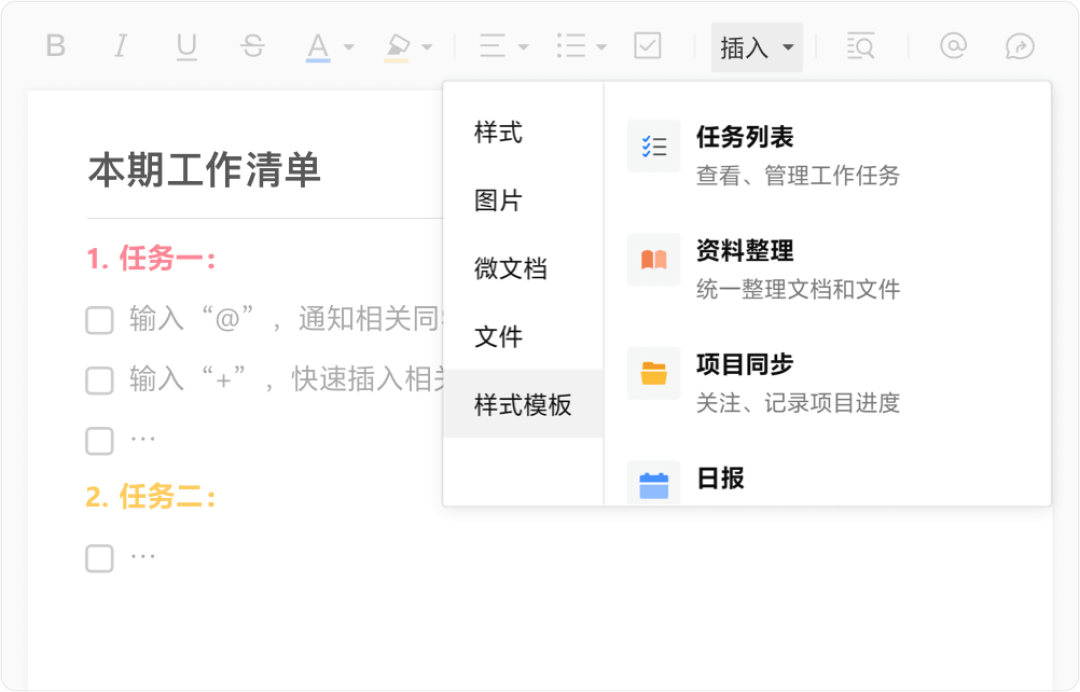The width and height of the screenshot is (1080, 692).
Task: Click the underline icon
Action: point(186,46)
